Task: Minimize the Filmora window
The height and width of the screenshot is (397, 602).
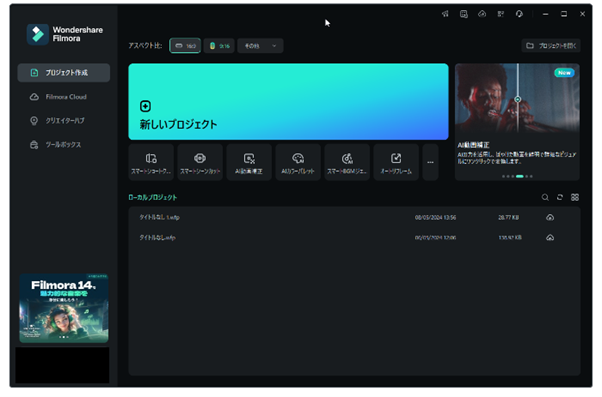Action: 545,14
